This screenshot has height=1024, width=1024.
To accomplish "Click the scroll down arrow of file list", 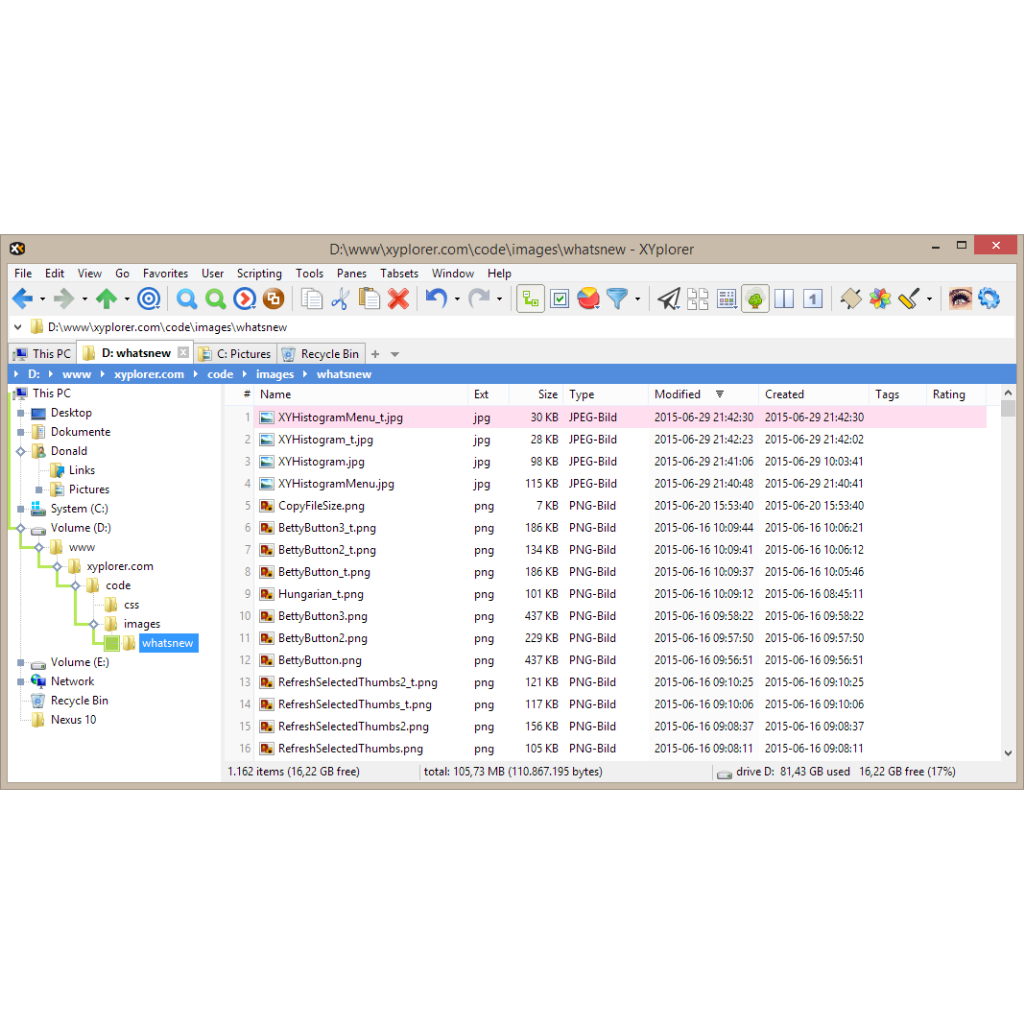I will pos(1008,753).
